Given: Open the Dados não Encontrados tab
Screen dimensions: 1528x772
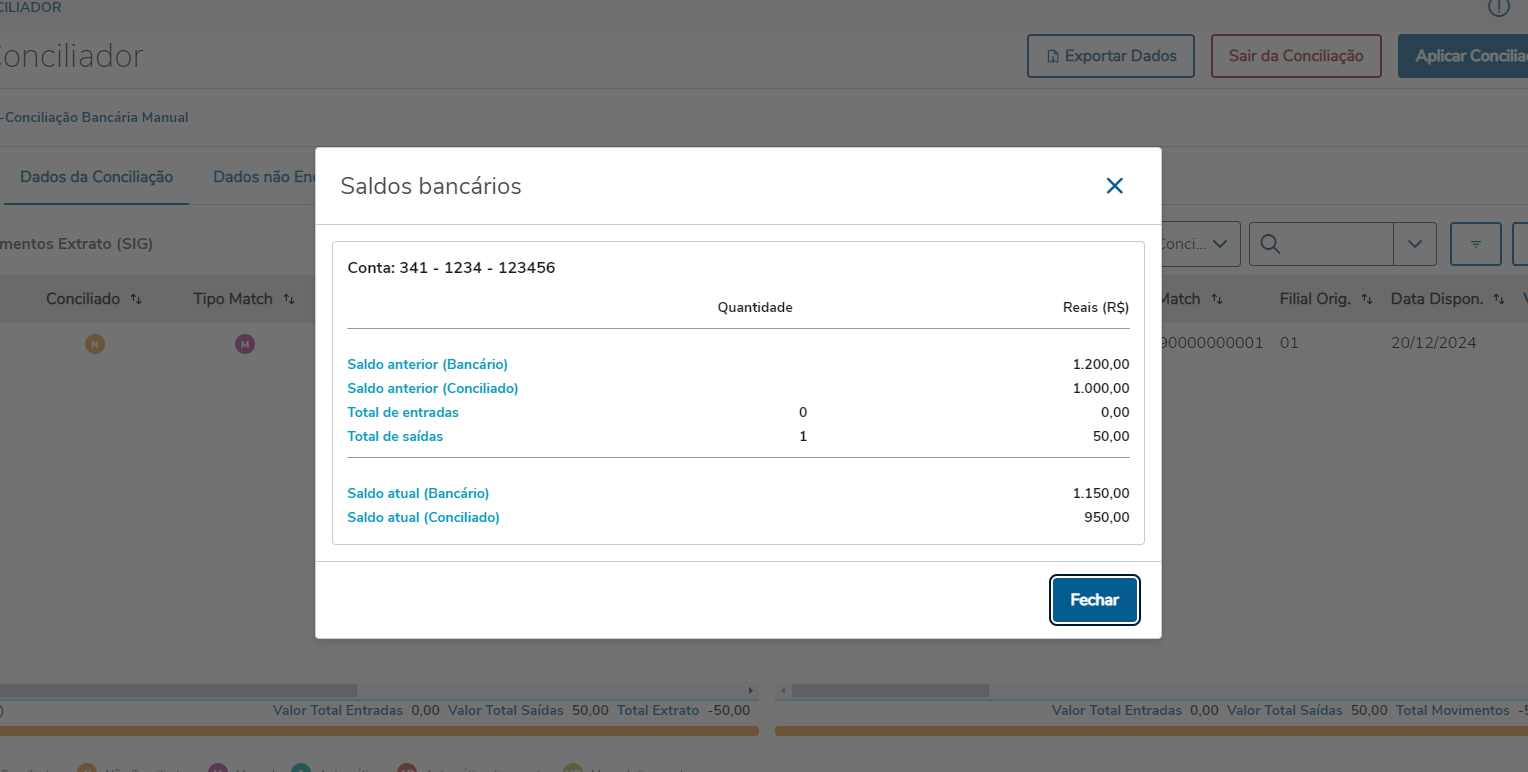Looking at the screenshot, I should point(264,177).
